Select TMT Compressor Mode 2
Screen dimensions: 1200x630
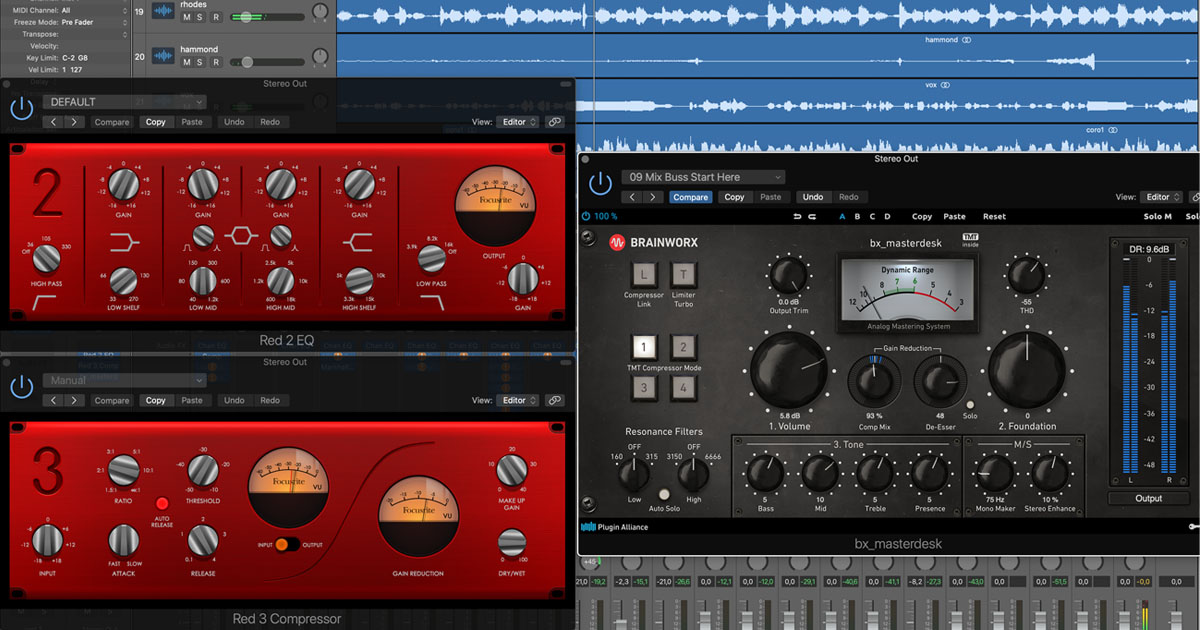(684, 348)
